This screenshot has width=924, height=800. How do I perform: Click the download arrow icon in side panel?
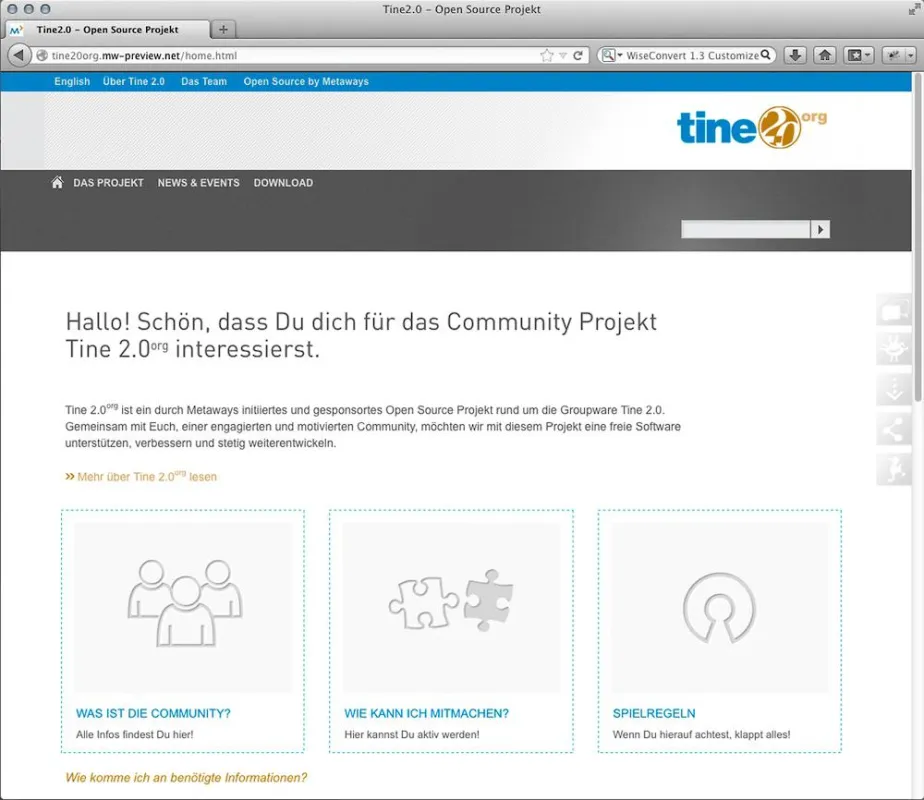(894, 389)
